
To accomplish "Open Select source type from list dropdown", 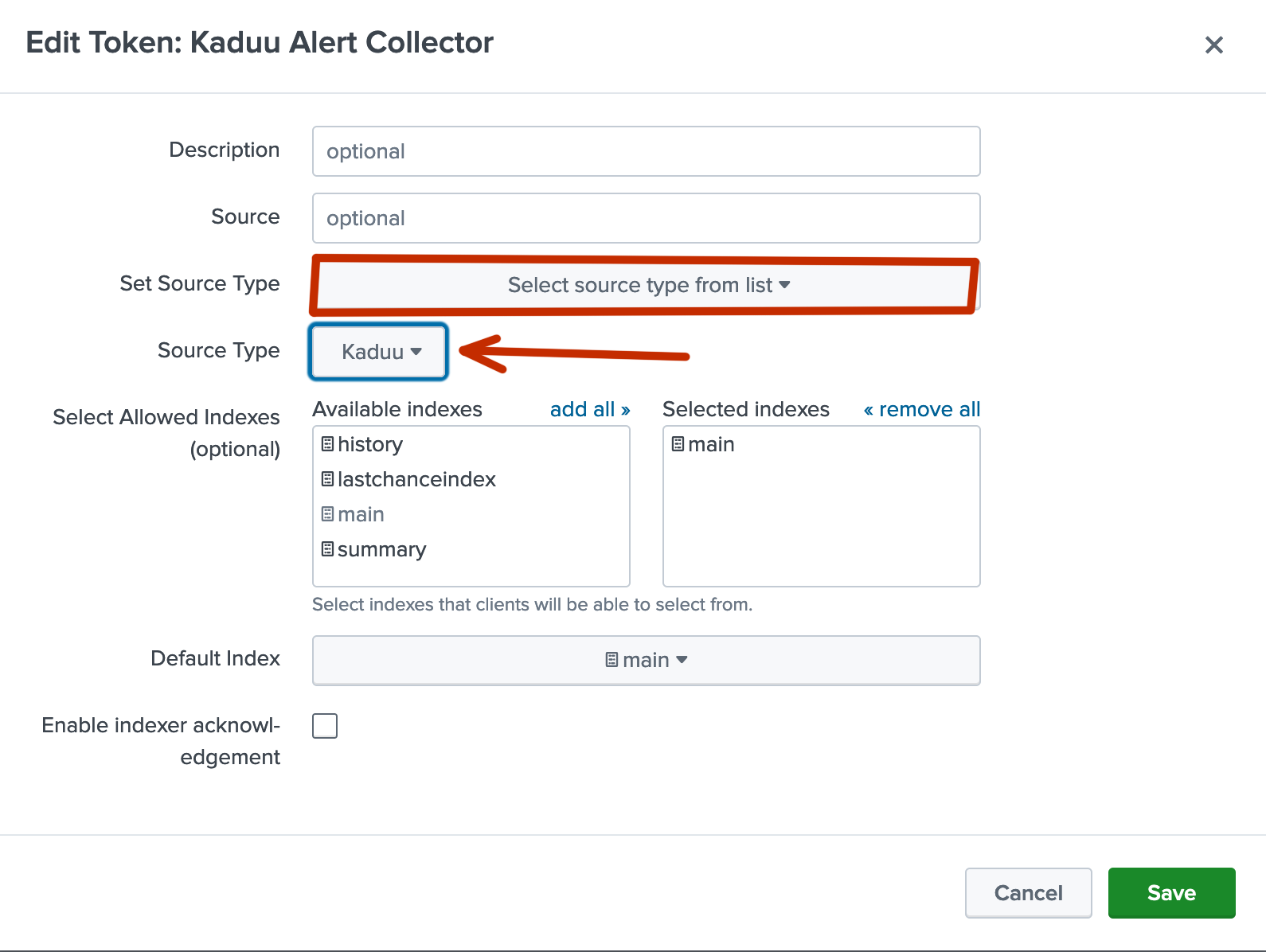I will coord(647,285).
